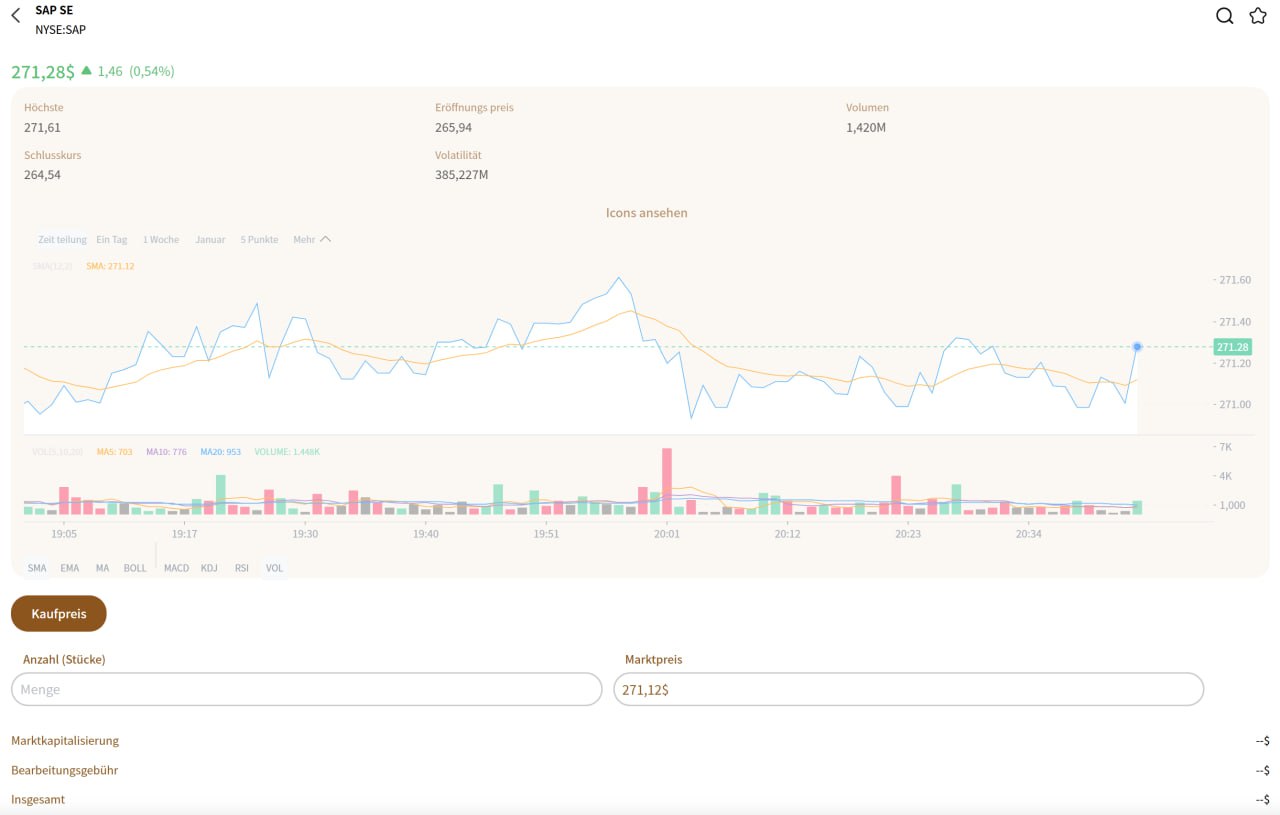The width and height of the screenshot is (1280, 815).
Task: Switch to the 1 Woche timeframe
Action: pos(161,240)
